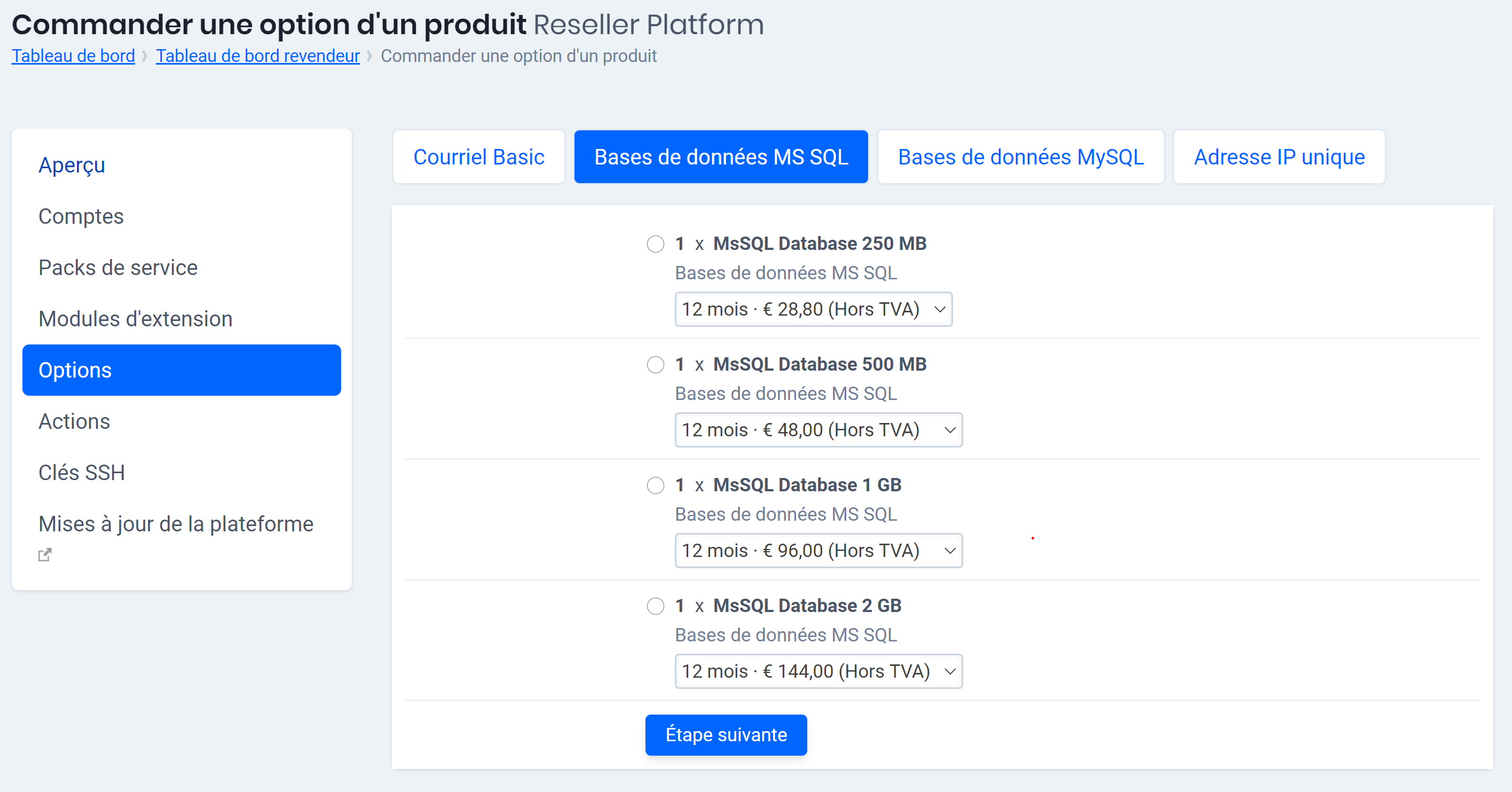Open the Actions section
1512x792 pixels.
coord(74,421)
